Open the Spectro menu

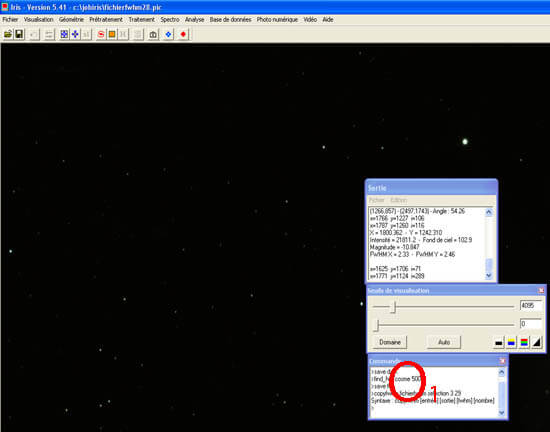pyautogui.click(x=170, y=20)
